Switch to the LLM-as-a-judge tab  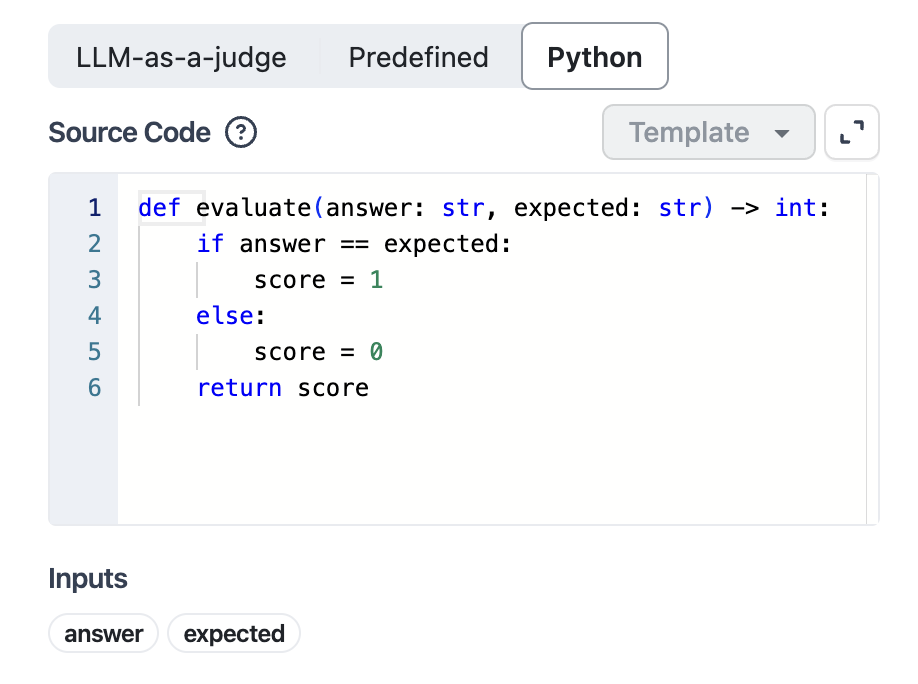(x=181, y=57)
